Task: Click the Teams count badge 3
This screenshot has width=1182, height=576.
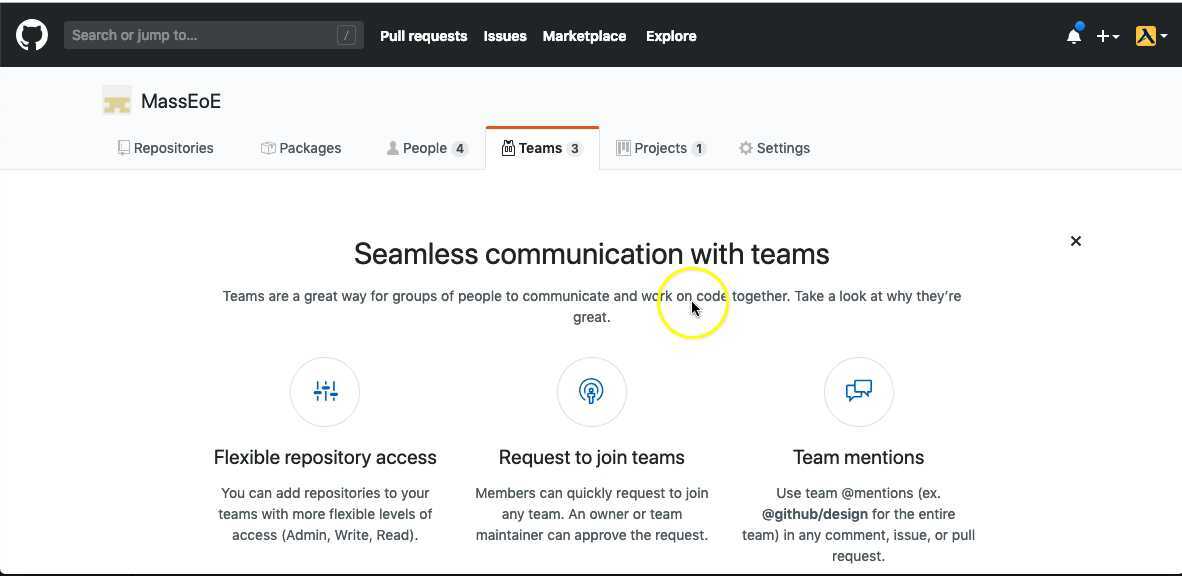Action: click(574, 149)
